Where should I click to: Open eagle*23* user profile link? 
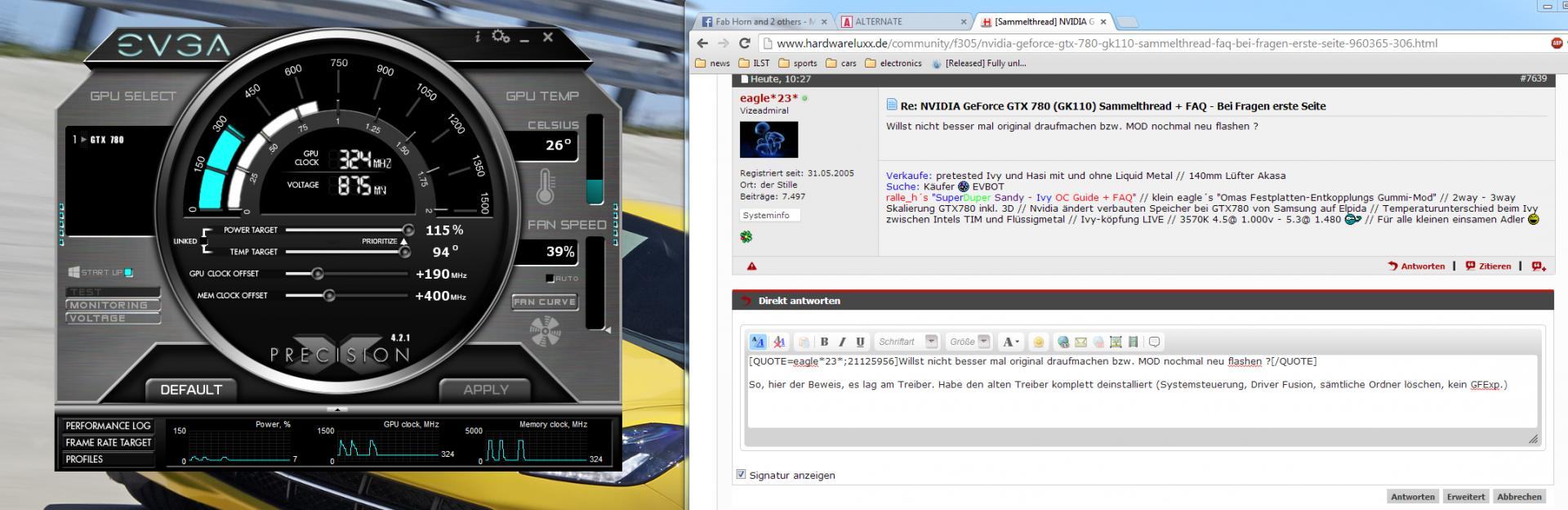tap(768, 98)
